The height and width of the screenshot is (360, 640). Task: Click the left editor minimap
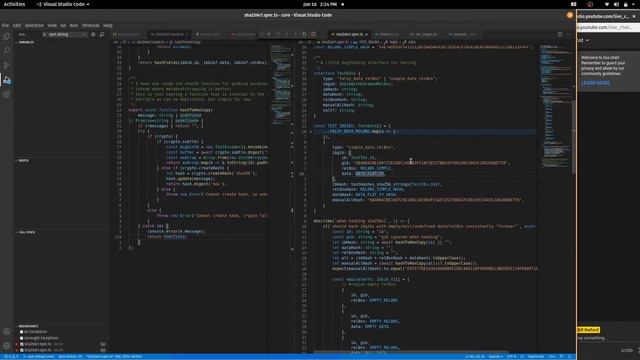tap(281, 84)
